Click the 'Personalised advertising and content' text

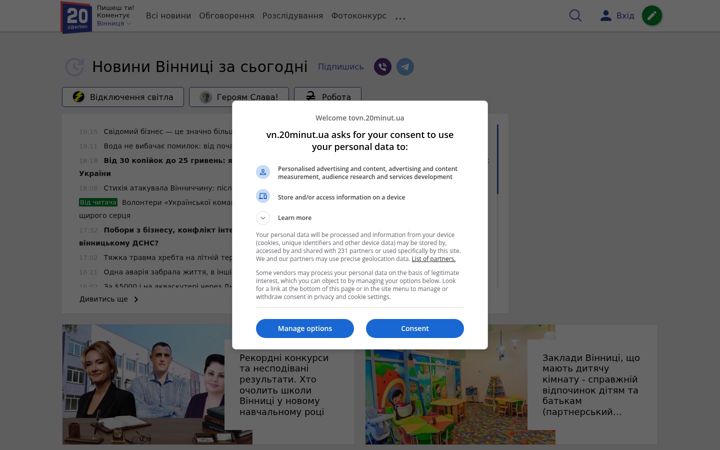[x=367, y=173]
